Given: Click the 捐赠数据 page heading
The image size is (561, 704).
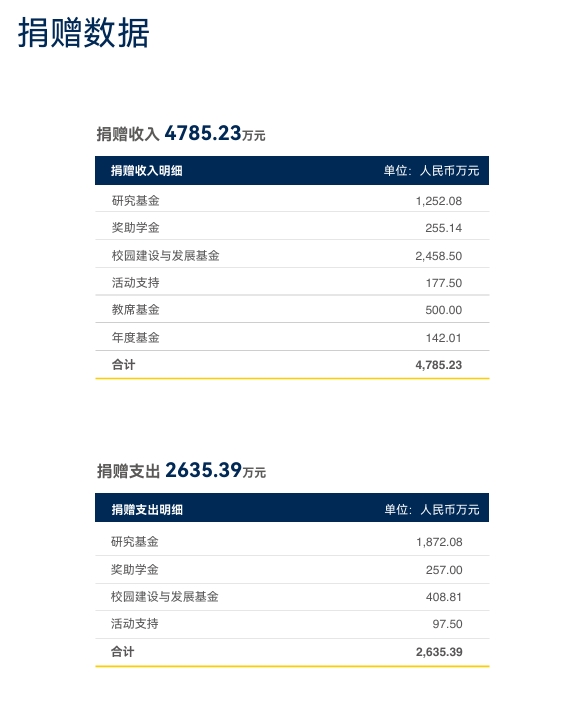Looking at the screenshot, I should click(83, 33).
